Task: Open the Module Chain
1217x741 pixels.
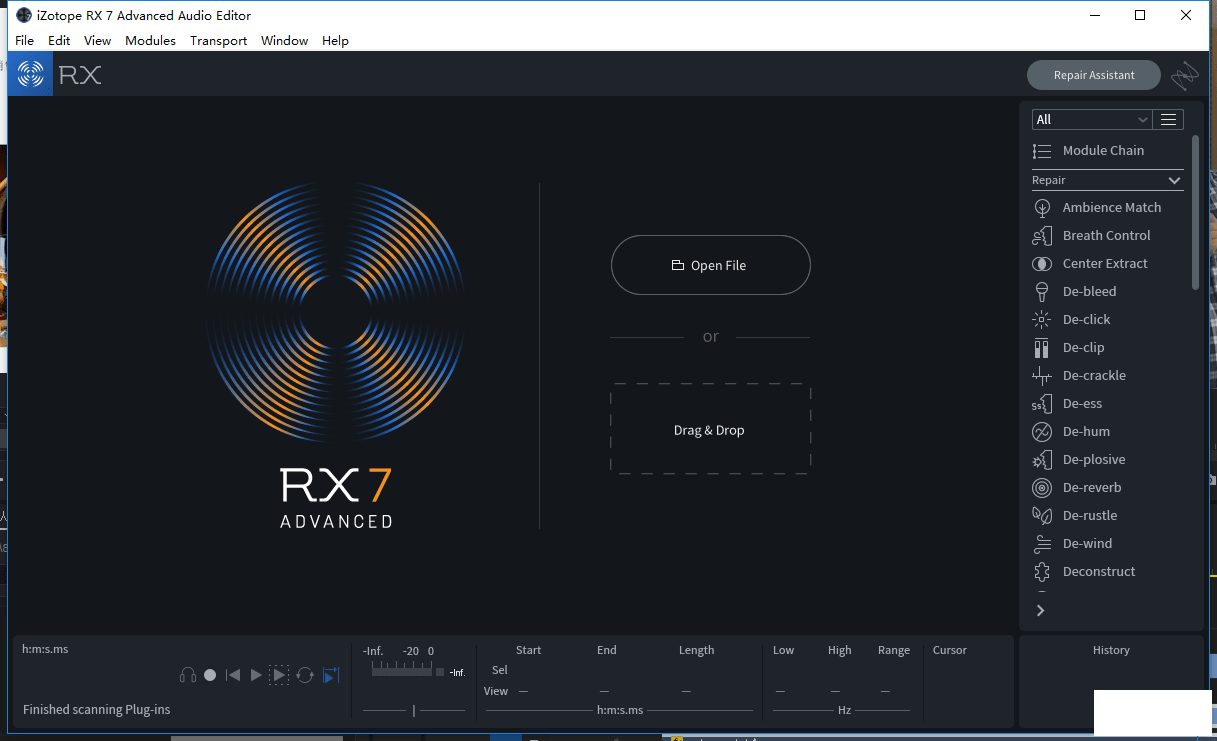Action: tap(1102, 150)
